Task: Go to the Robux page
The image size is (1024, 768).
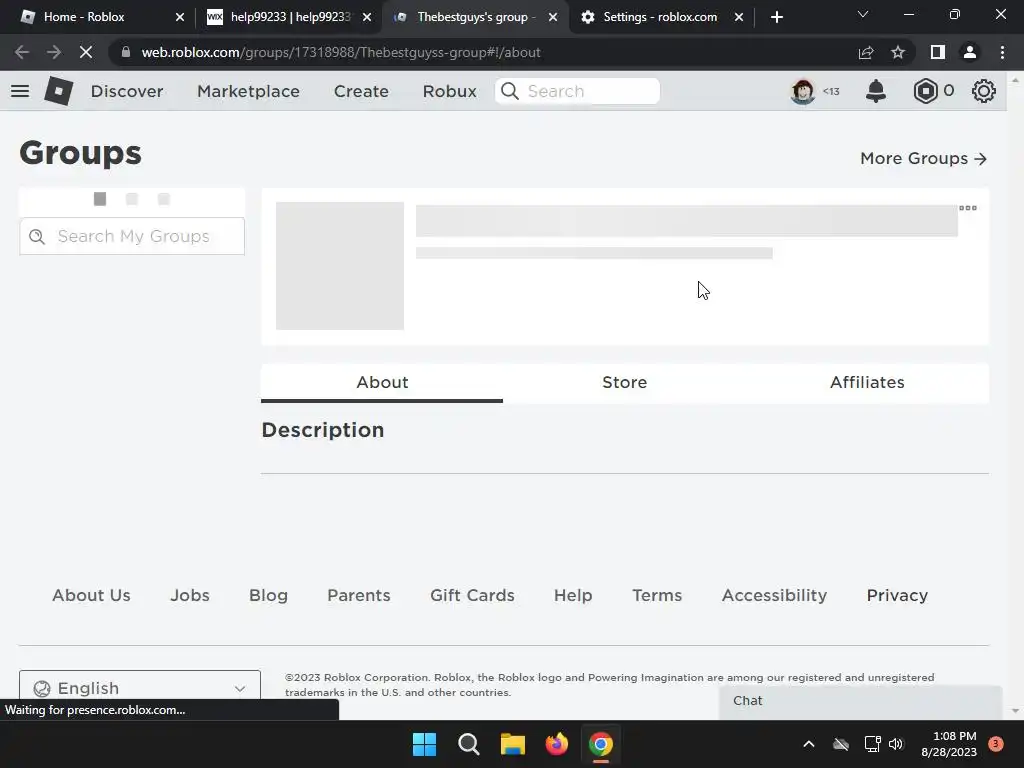Action: (x=449, y=91)
